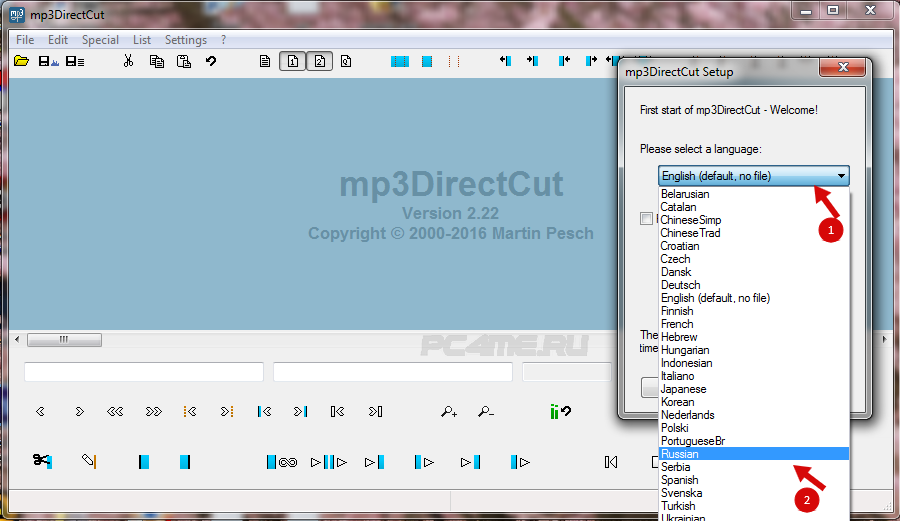Go to previous cue, orange dashed marker
The image size is (900, 521).
(189, 411)
